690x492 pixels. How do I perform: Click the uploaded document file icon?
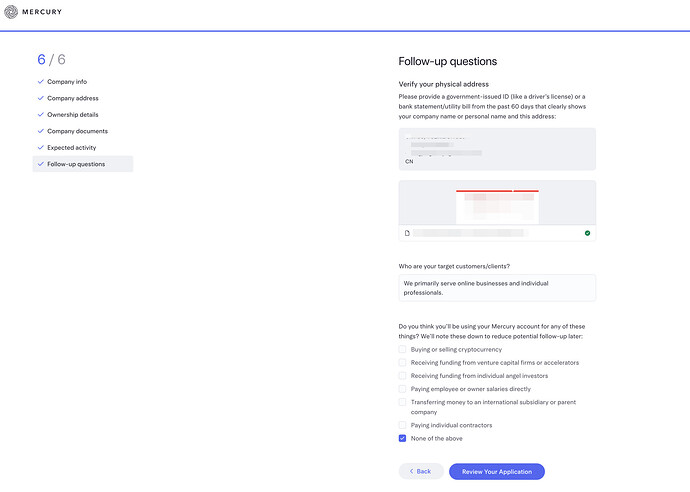[407, 233]
